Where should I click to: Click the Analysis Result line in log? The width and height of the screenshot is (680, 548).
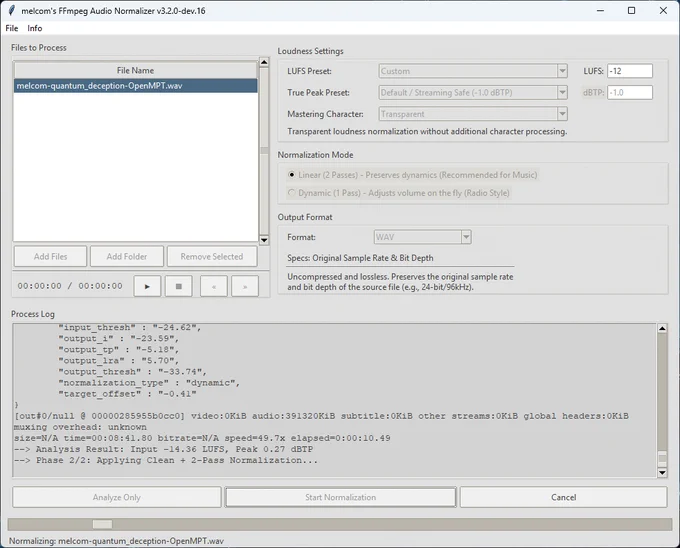(x=163, y=449)
